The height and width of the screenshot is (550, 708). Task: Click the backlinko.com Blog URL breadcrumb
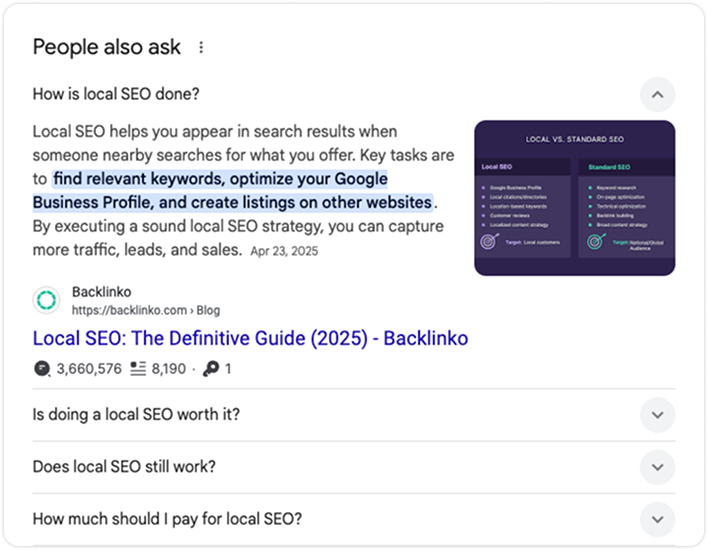click(146, 310)
